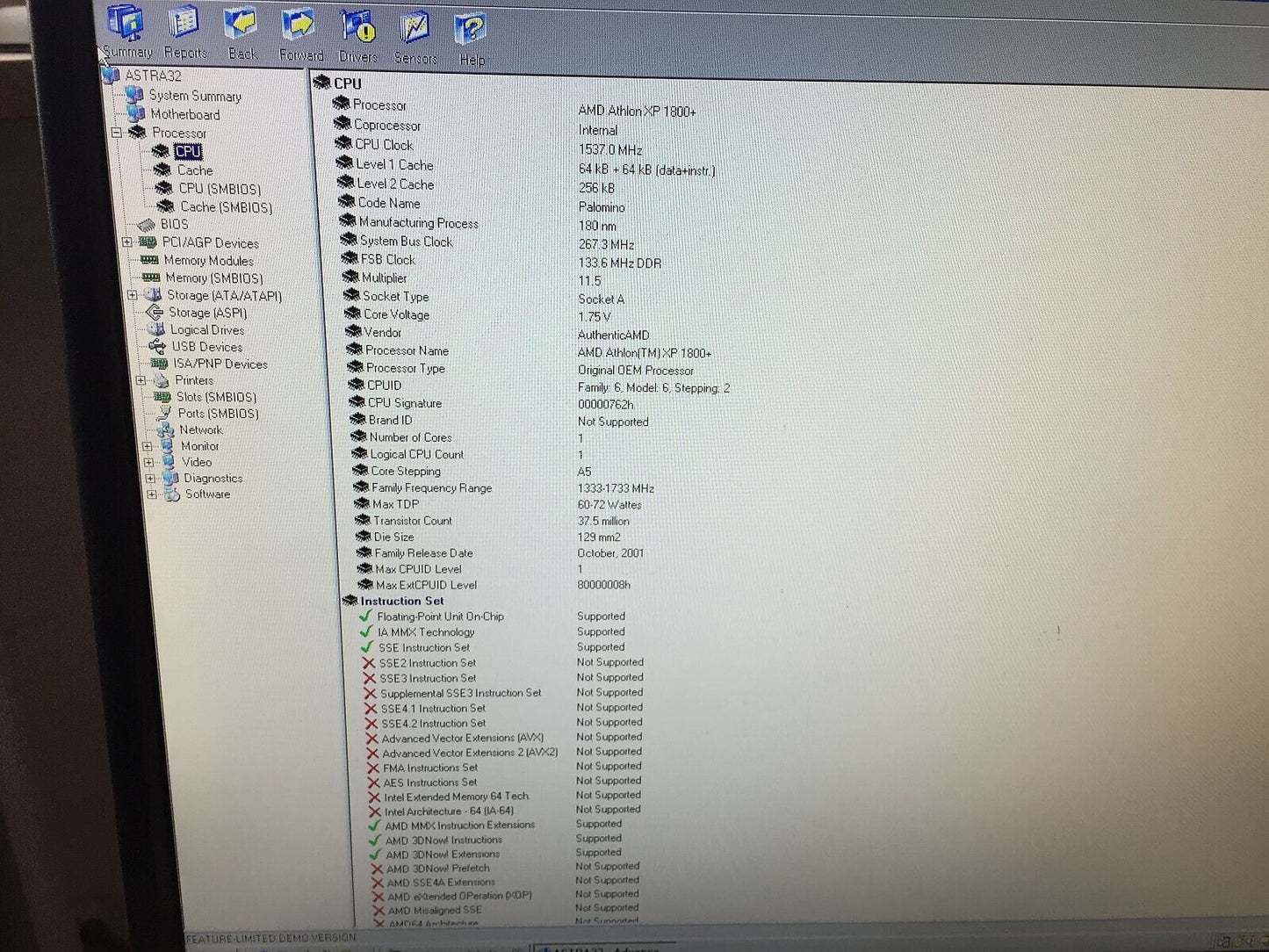Select Memory Modules in the tree
Viewport: 1269px width, 952px height.
(208, 261)
